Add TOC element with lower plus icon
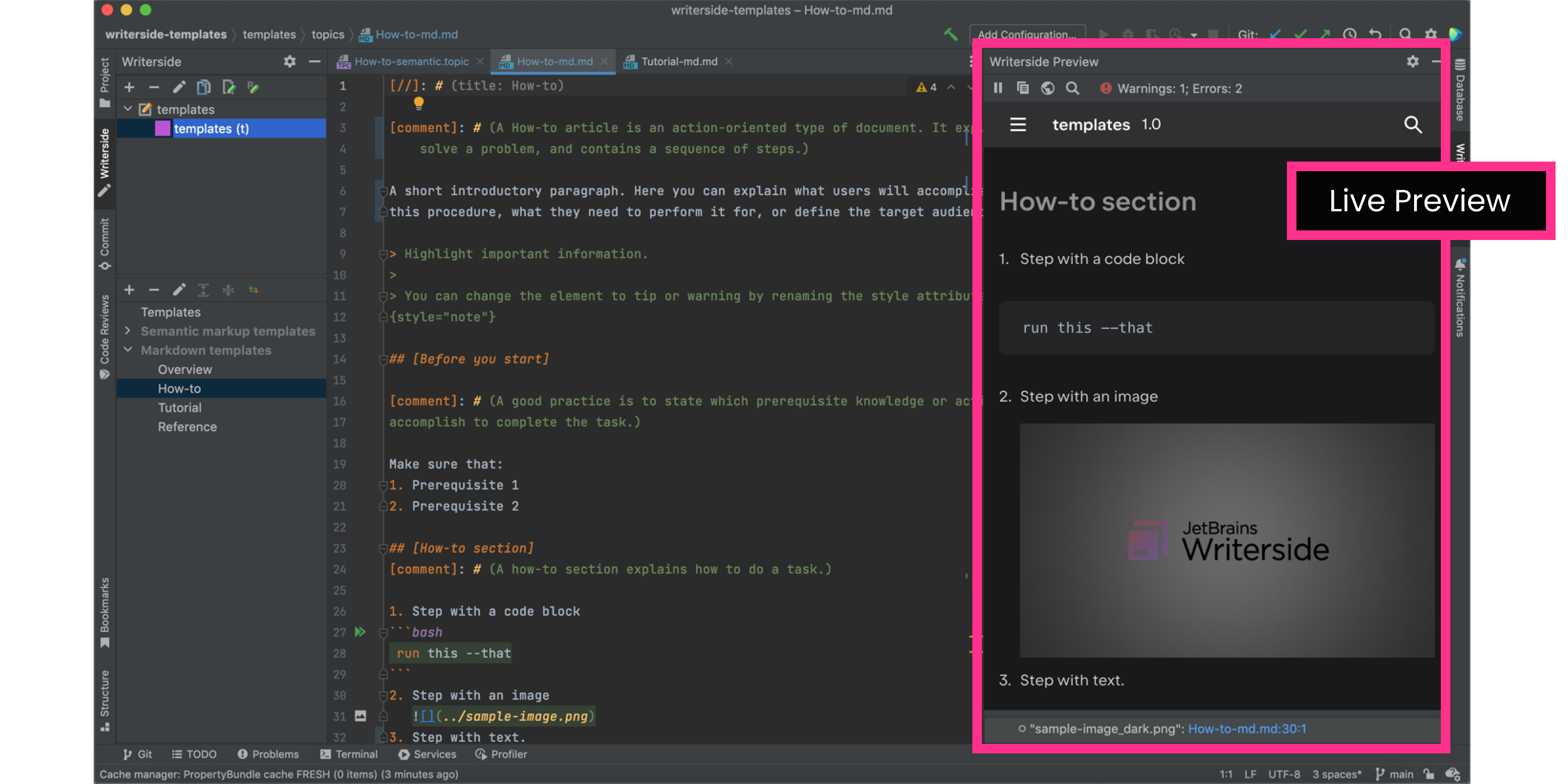This screenshot has height=784, width=1568. pyautogui.click(x=129, y=290)
